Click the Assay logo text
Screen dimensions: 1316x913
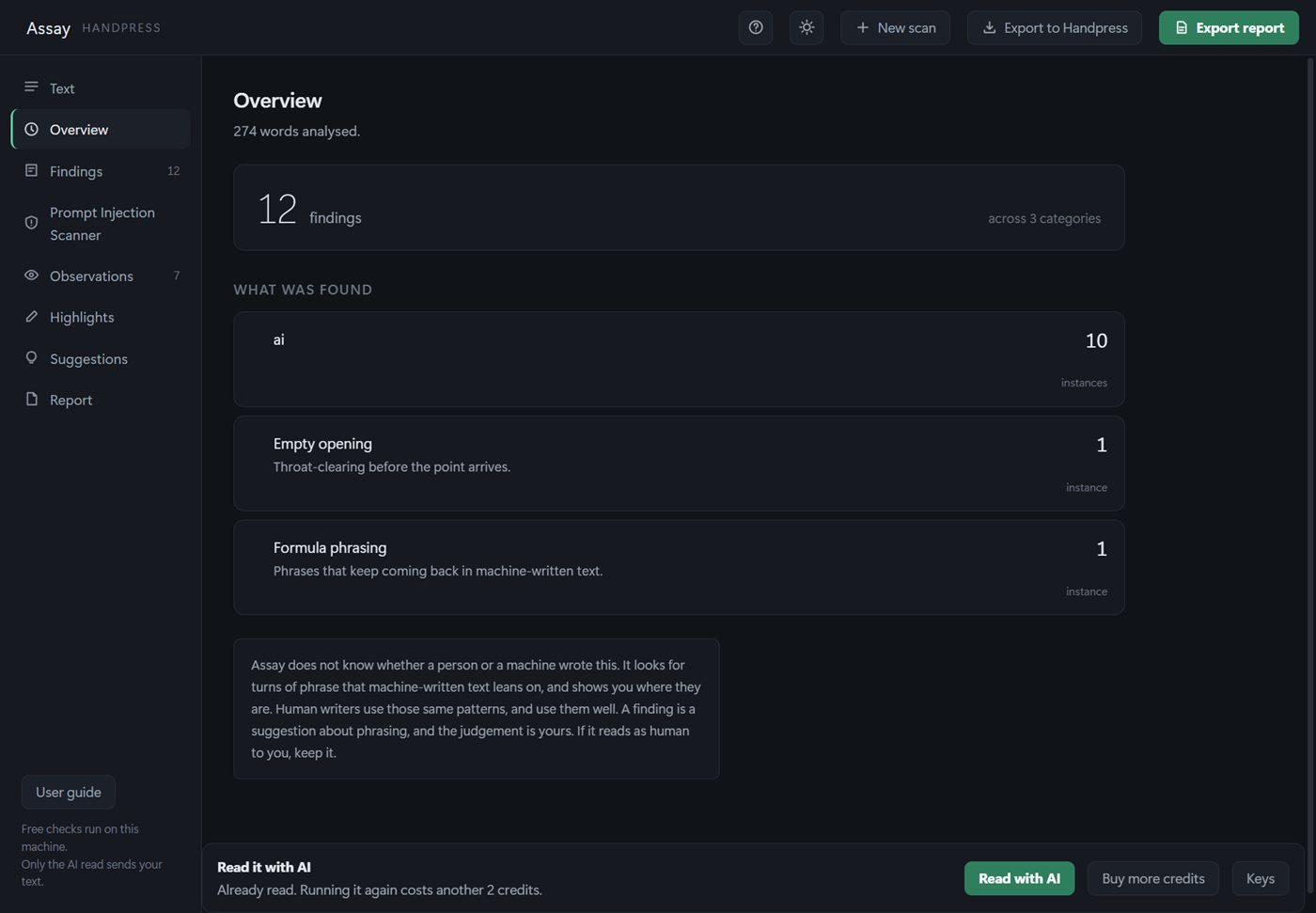pos(48,28)
